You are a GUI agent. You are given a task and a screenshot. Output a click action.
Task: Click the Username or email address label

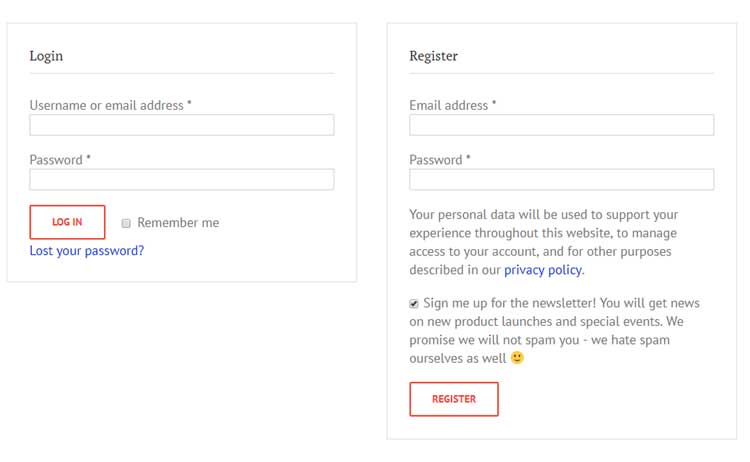click(x=106, y=105)
